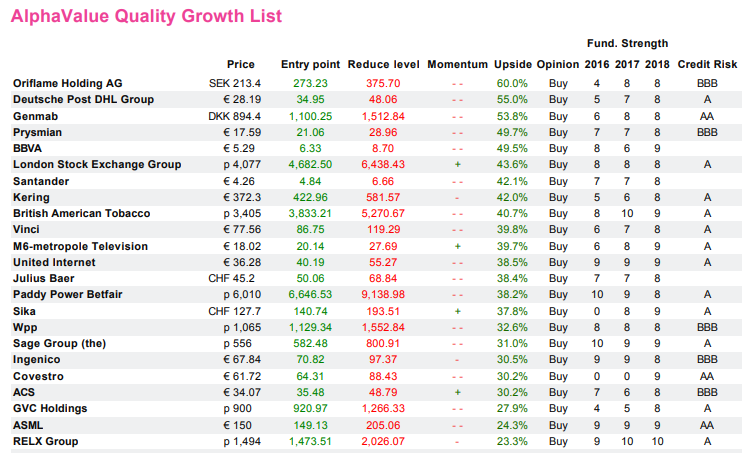Click Ingenico reduce level 97.37
Viewport: 751px width, 453px height.
click(383, 360)
